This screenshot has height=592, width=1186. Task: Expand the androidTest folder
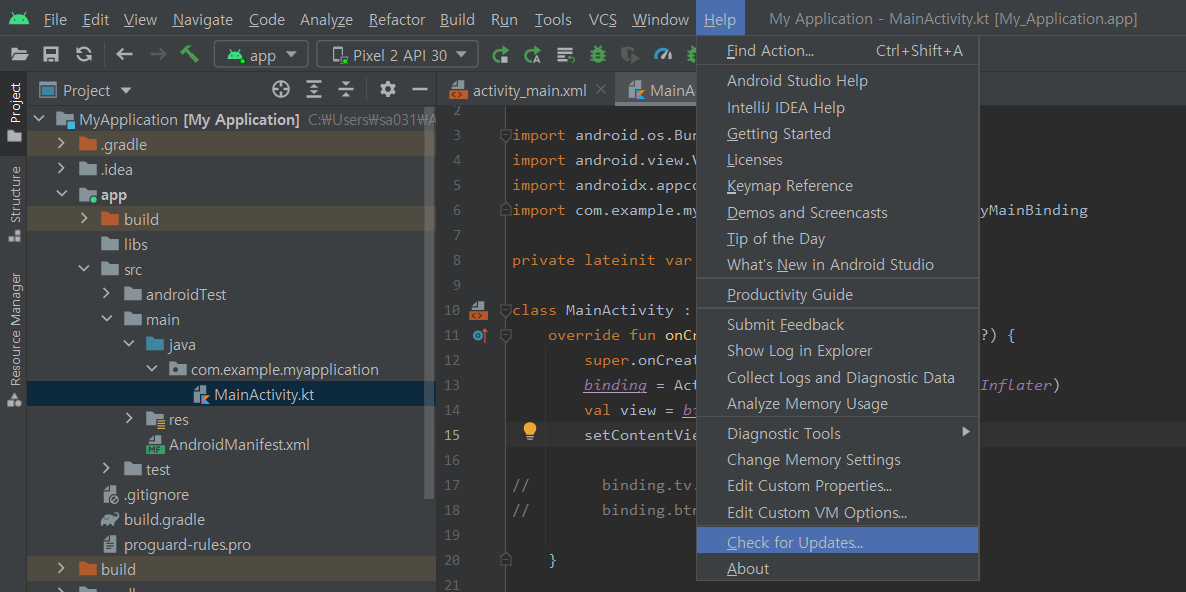tap(107, 294)
